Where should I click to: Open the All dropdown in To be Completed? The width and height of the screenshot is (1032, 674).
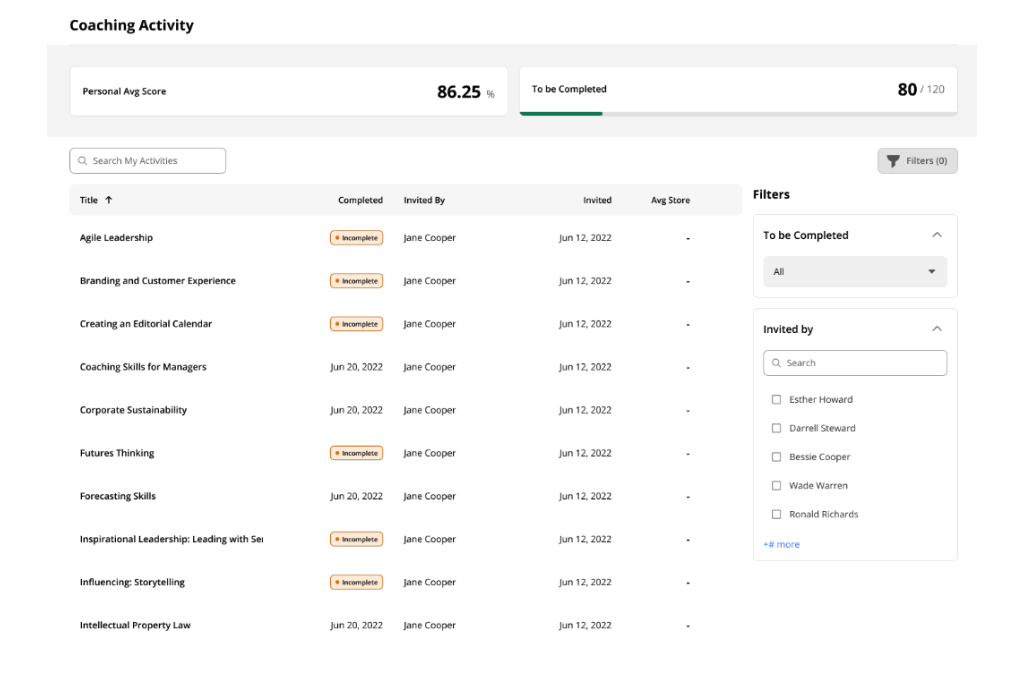coord(854,271)
